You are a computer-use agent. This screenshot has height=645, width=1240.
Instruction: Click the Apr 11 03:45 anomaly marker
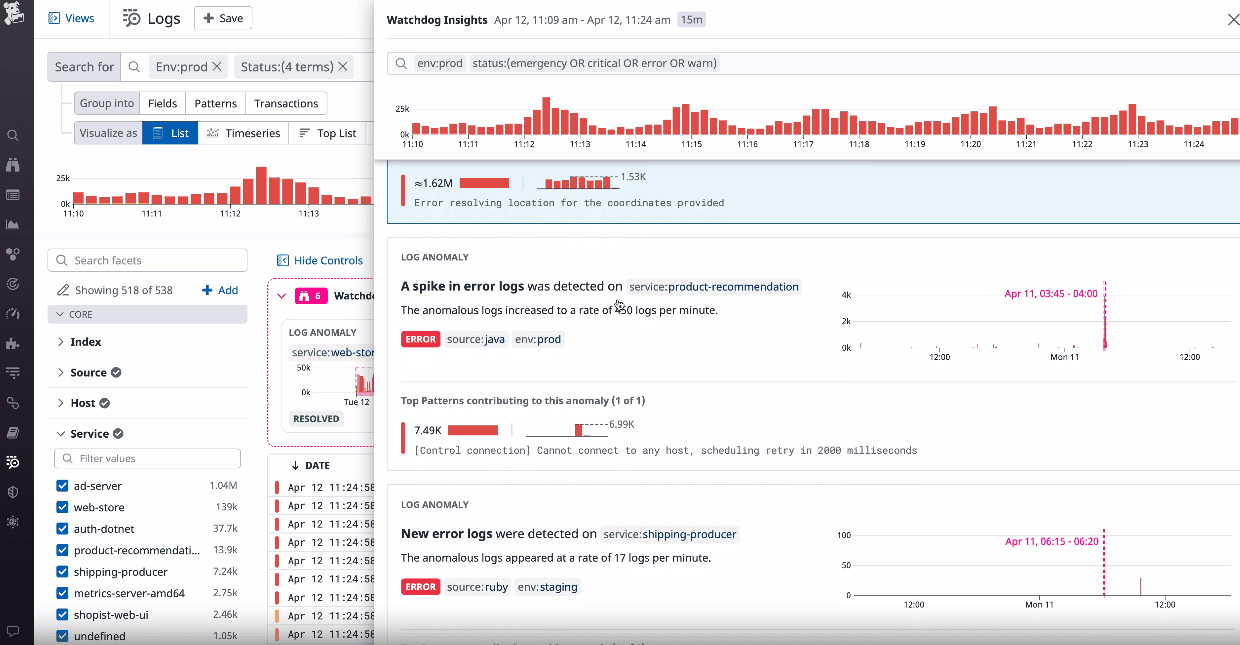point(1105,315)
